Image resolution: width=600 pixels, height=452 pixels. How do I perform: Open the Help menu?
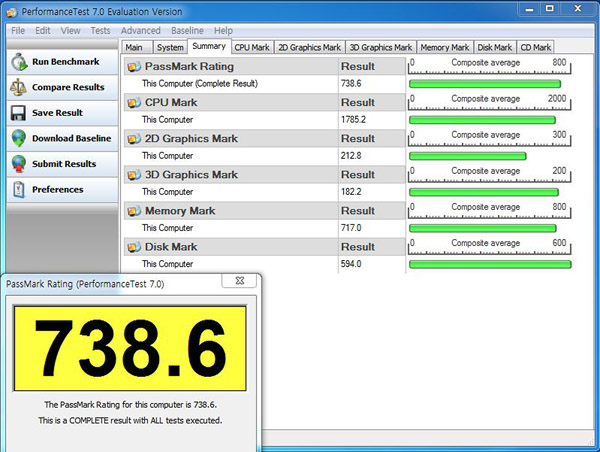[x=223, y=31]
